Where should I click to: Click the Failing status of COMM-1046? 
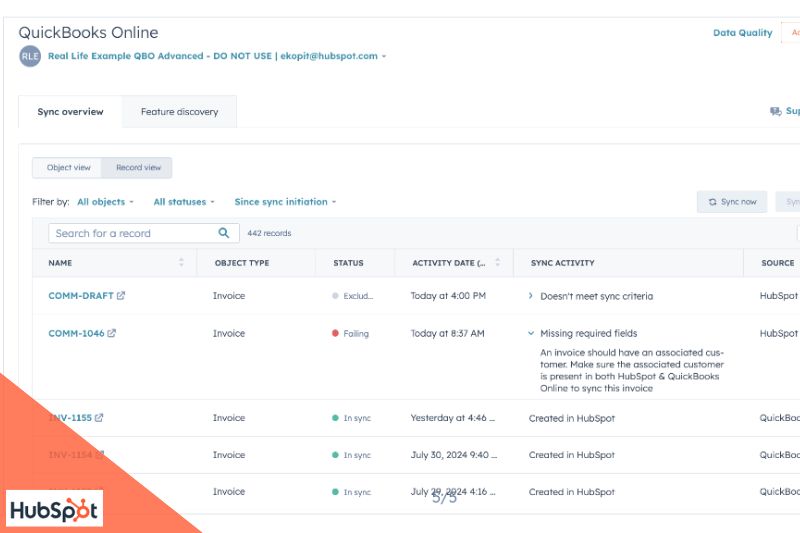(351, 334)
